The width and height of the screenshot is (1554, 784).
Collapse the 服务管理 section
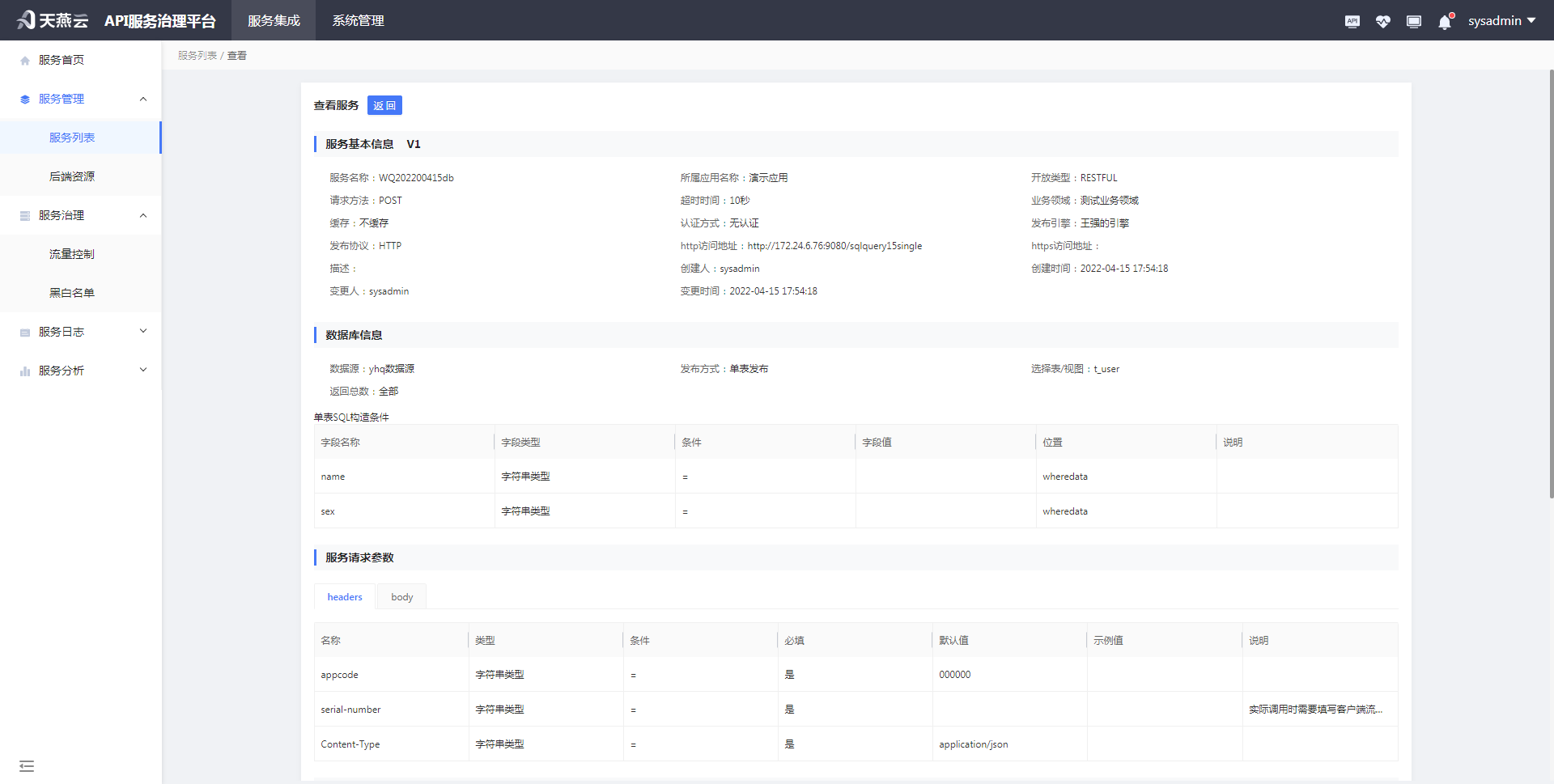pos(143,98)
